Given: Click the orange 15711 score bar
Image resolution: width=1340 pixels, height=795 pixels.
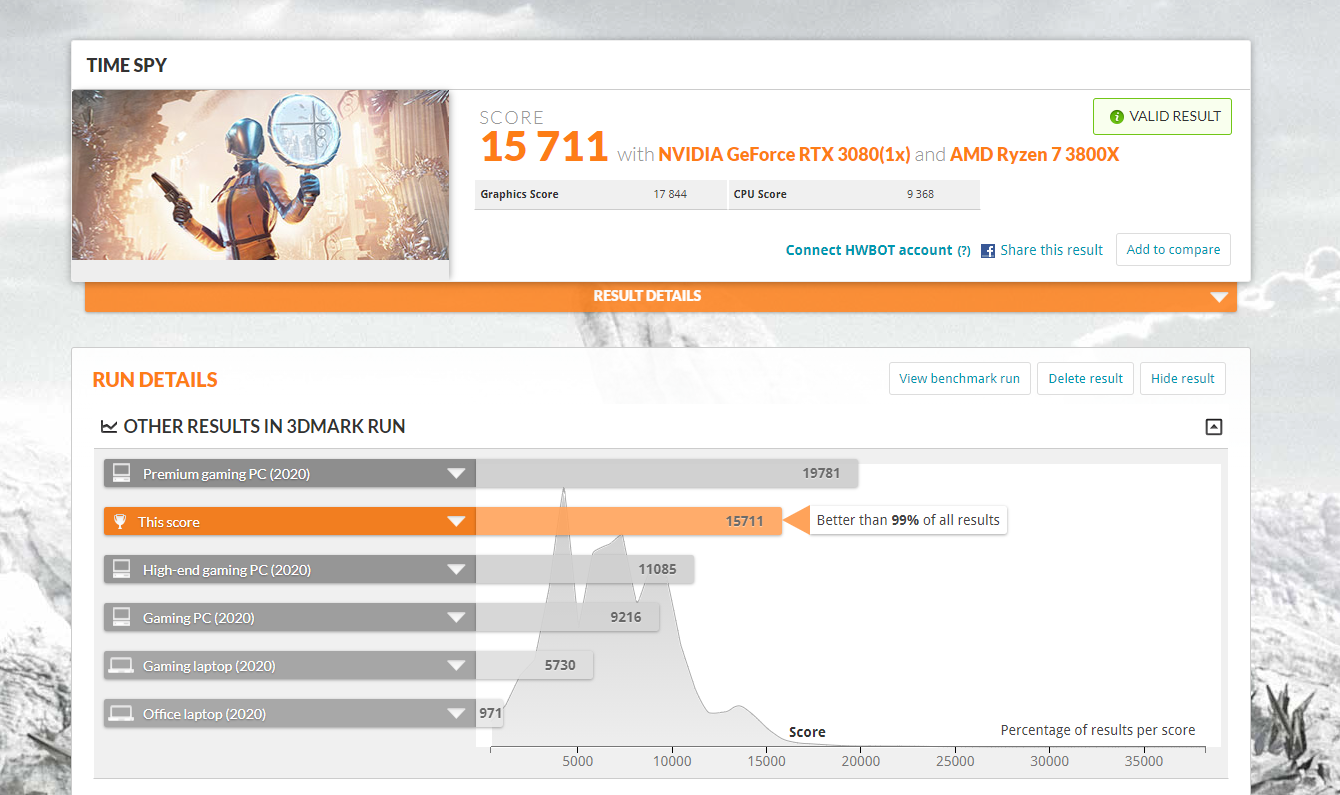Looking at the screenshot, I should 628,522.
